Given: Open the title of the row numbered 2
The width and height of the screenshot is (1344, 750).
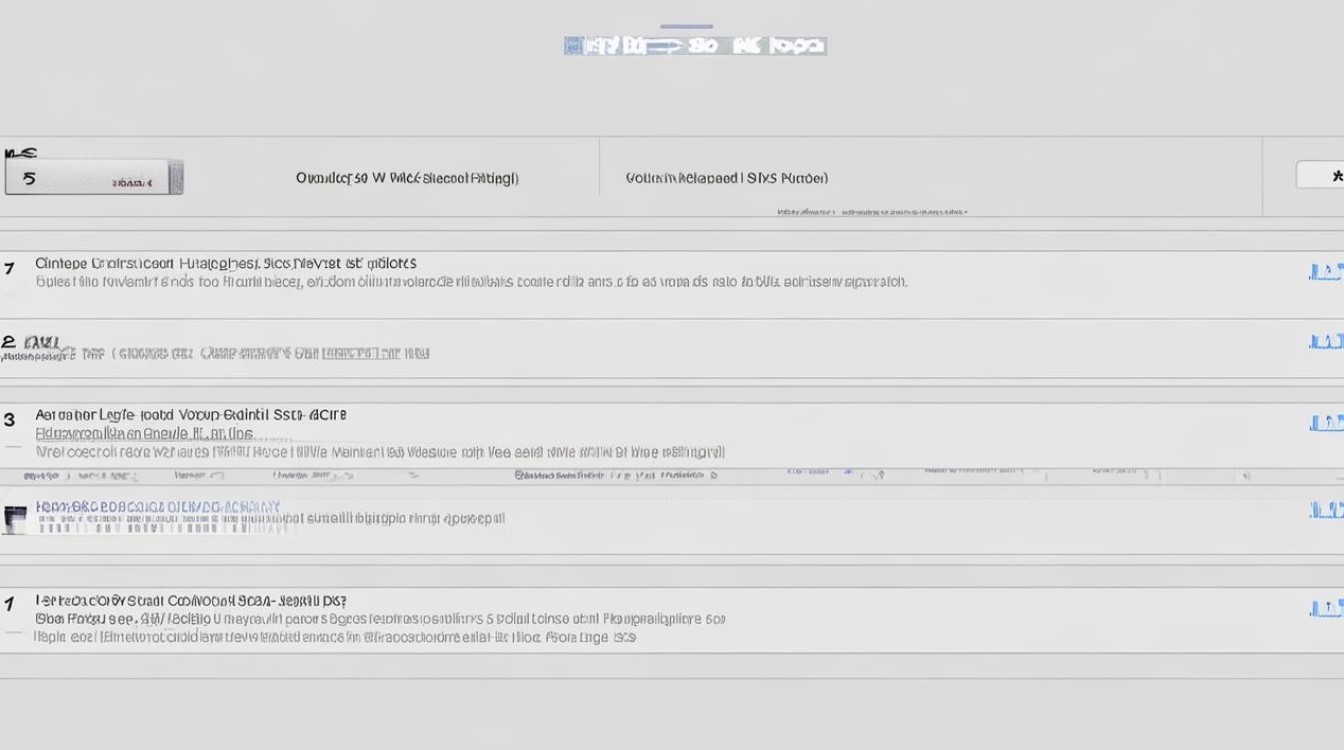Looking at the screenshot, I should pos(250,353).
